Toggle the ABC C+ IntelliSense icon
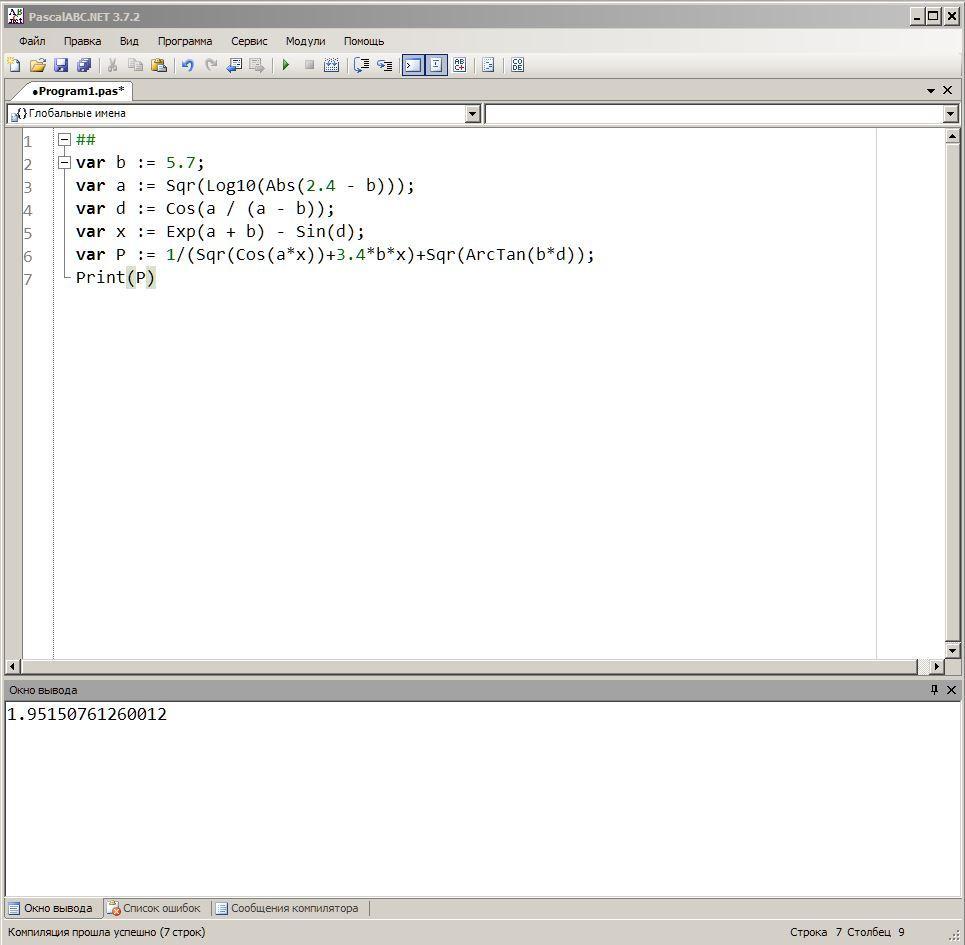This screenshot has width=965, height=945. pyautogui.click(x=459, y=65)
